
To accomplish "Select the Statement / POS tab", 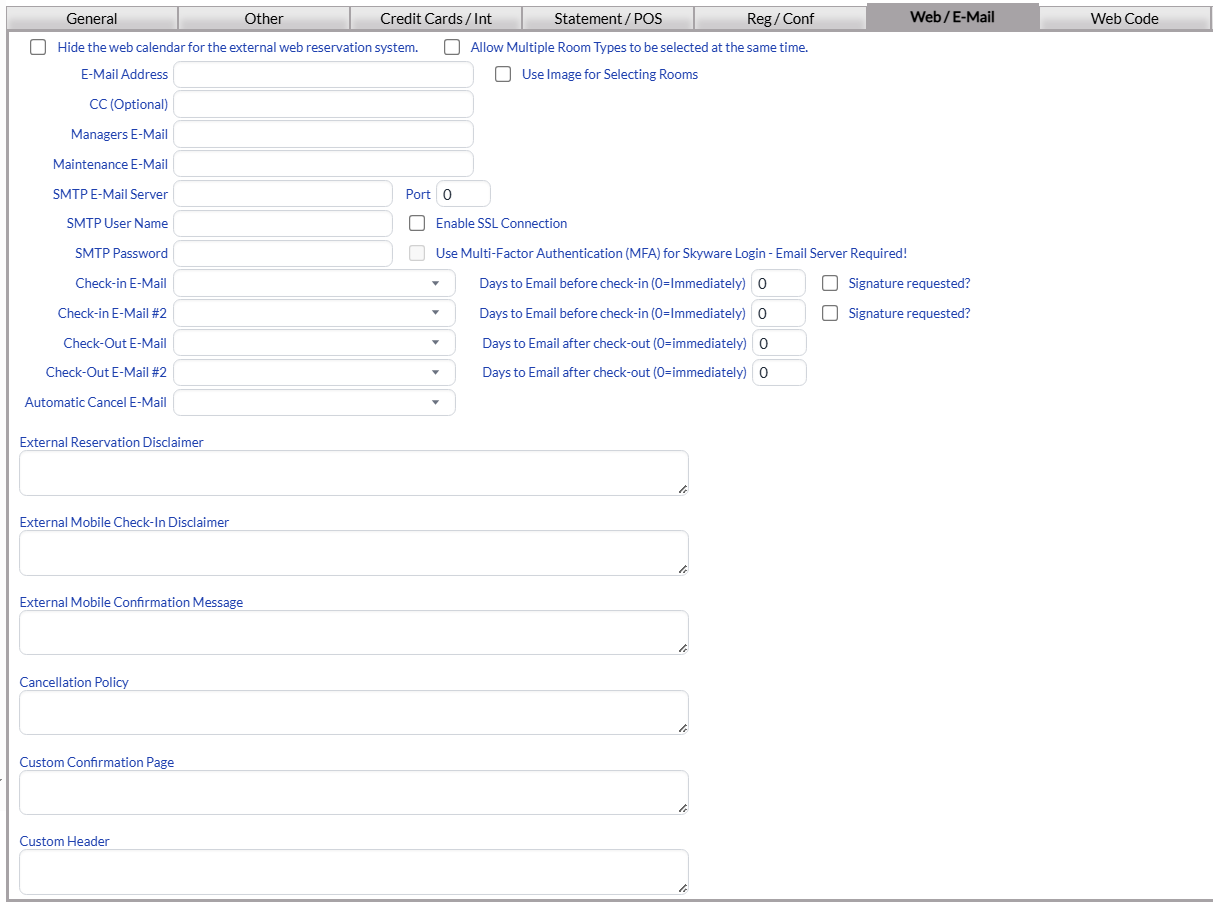I will tap(608, 18).
